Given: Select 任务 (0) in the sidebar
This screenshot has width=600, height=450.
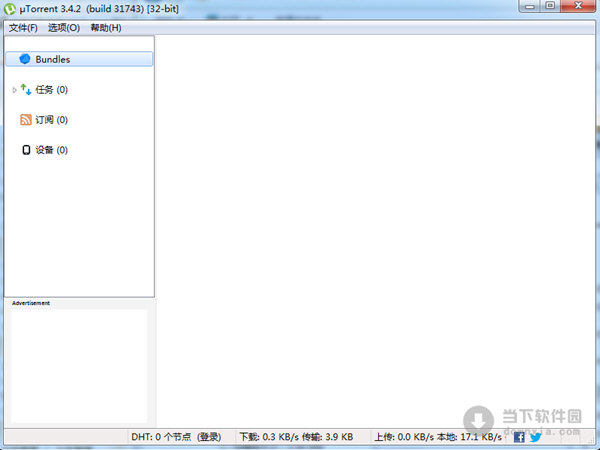Looking at the screenshot, I should coord(52,90).
